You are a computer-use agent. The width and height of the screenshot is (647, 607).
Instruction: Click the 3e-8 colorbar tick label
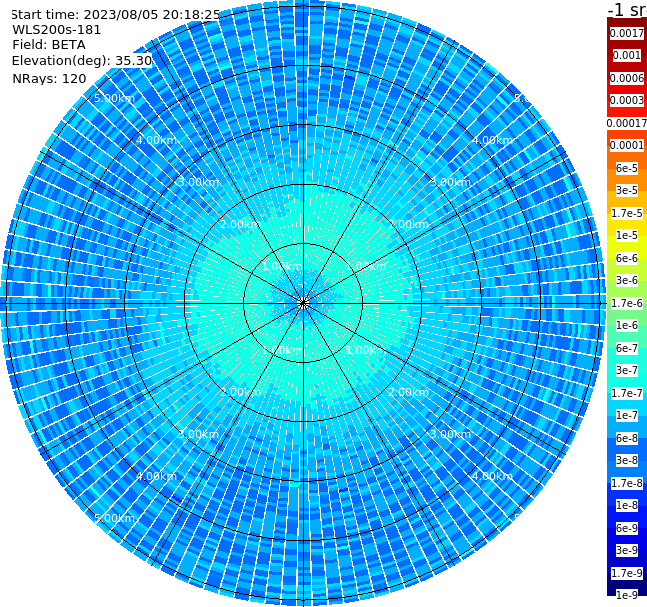point(627,461)
